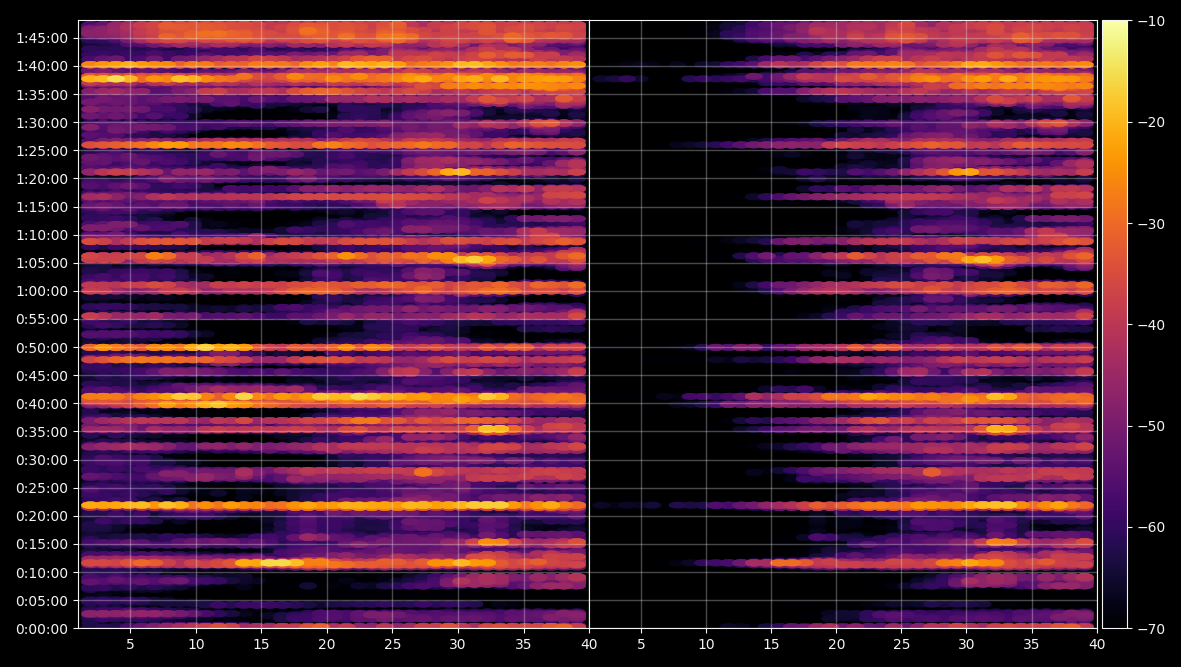Click the −60 colorbar tick label

point(1151,527)
